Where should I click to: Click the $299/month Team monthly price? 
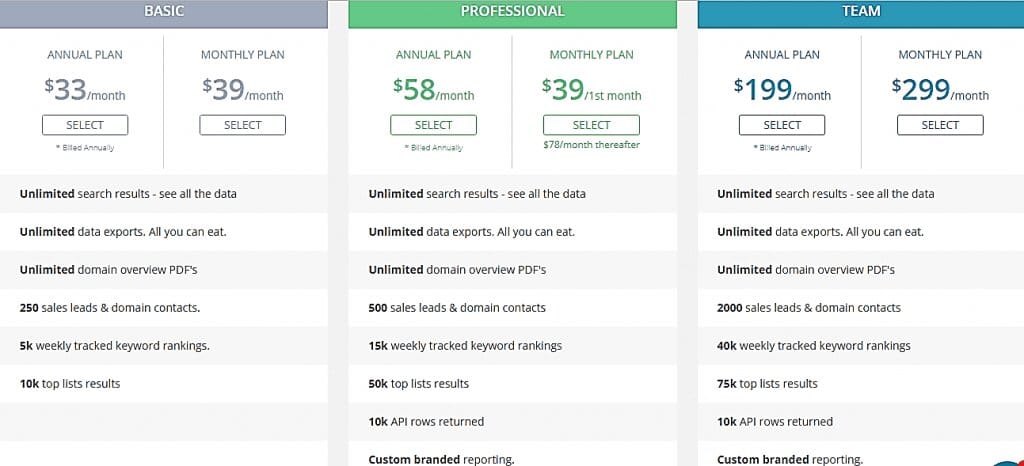pyautogui.click(x=940, y=91)
